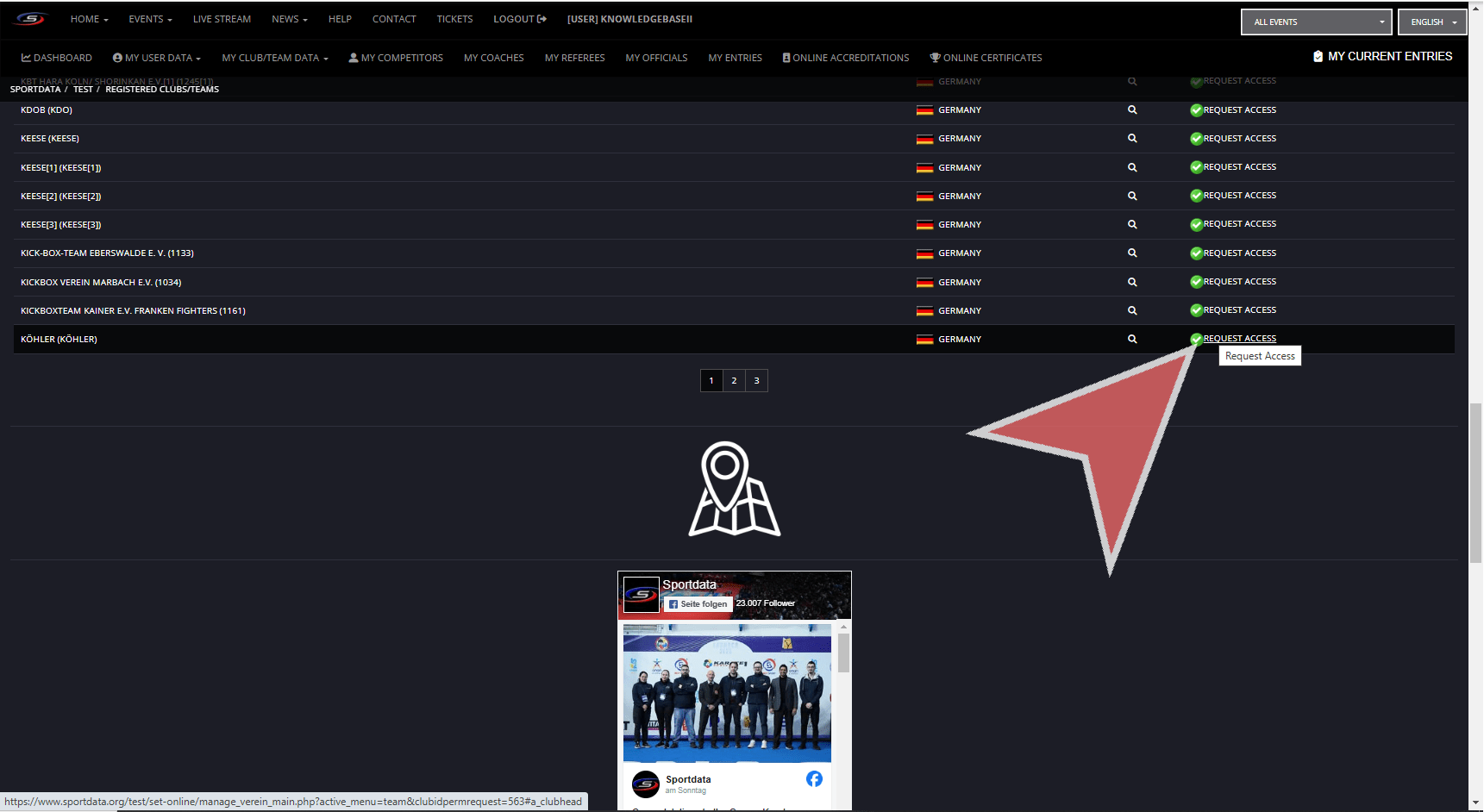
Task: Click the map location icon
Action: (x=734, y=490)
